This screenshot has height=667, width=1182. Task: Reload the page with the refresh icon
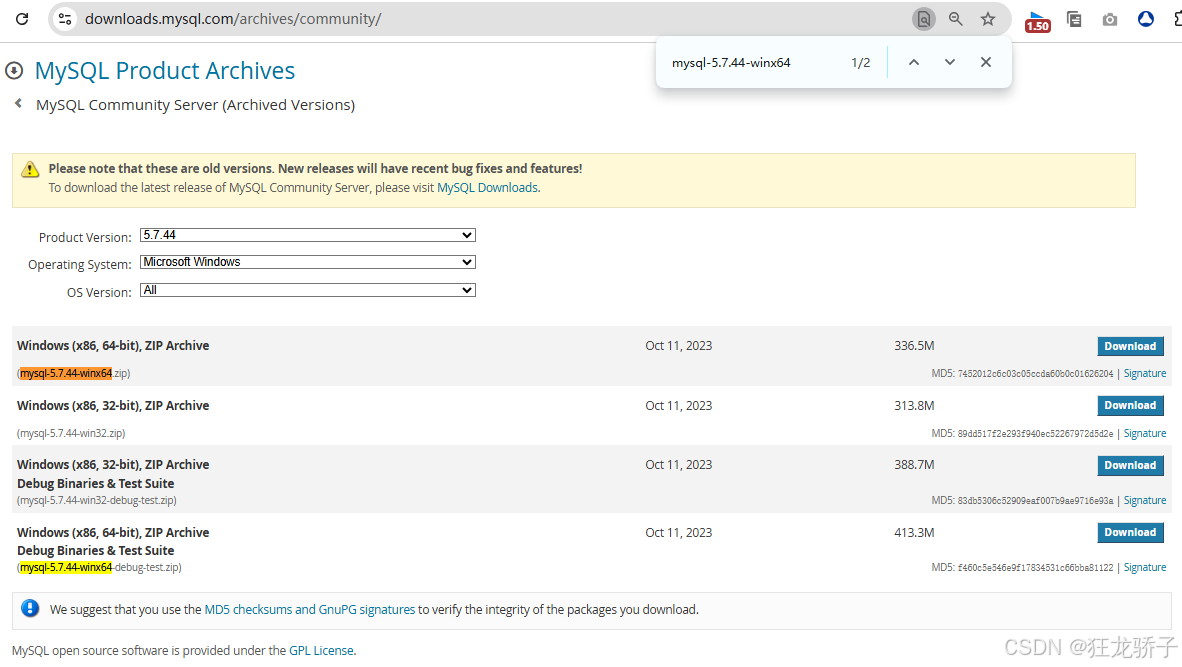(22, 19)
